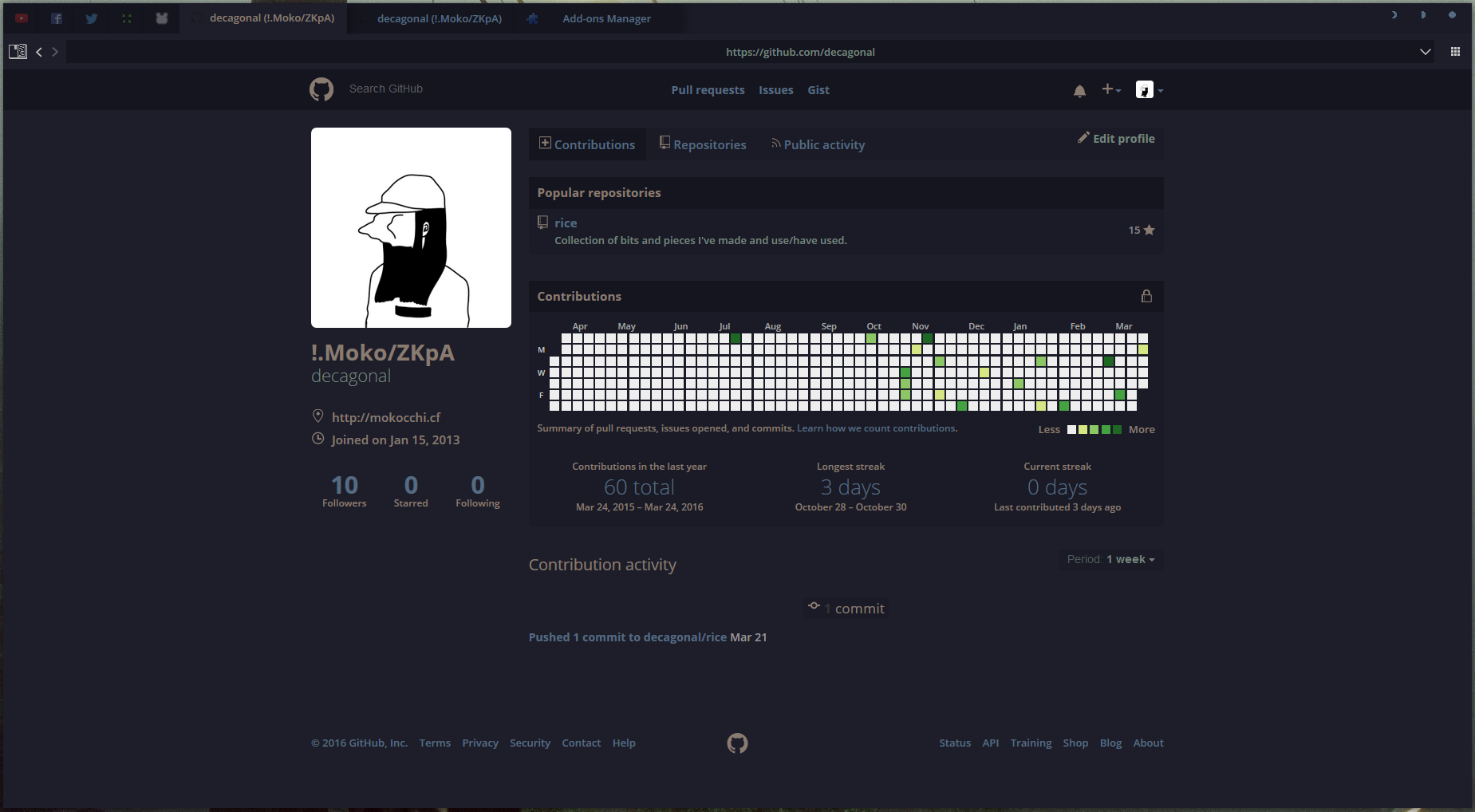Open Issues in header
Screen dimensions: 1475x812
775,90
